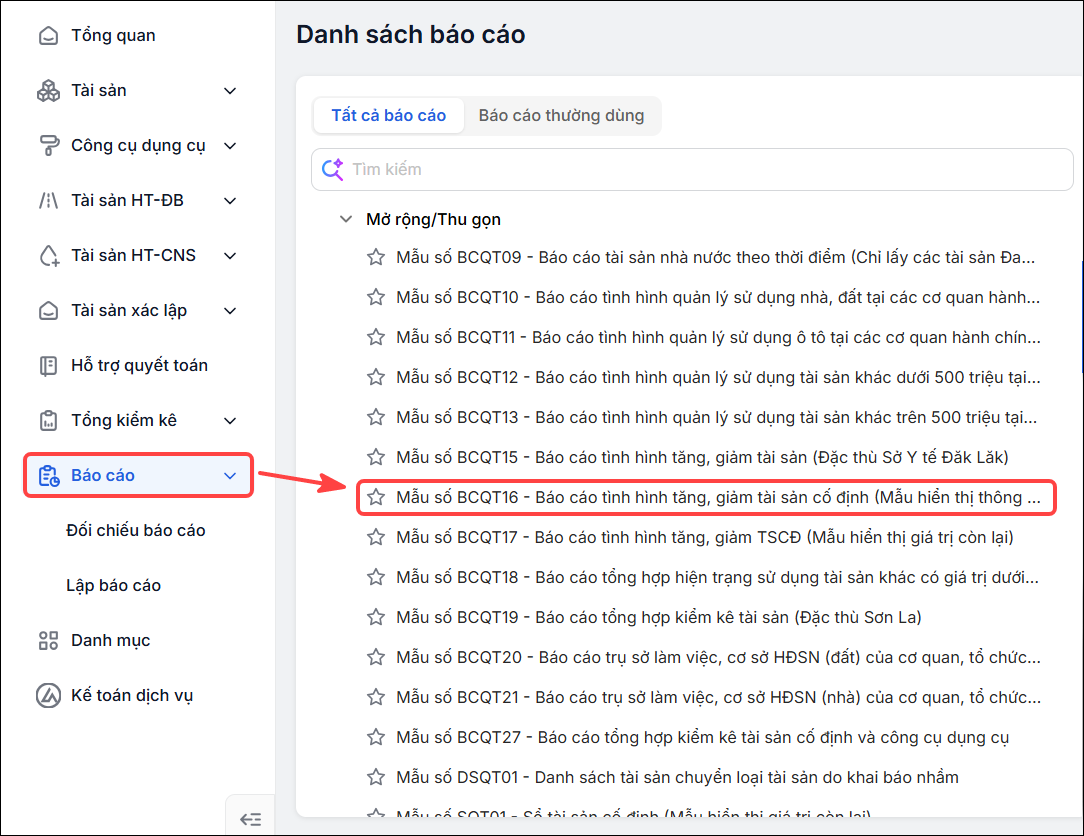The width and height of the screenshot is (1084, 836).
Task: Star the DSQT01 report as favorite
Action: click(x=376, y=777)
